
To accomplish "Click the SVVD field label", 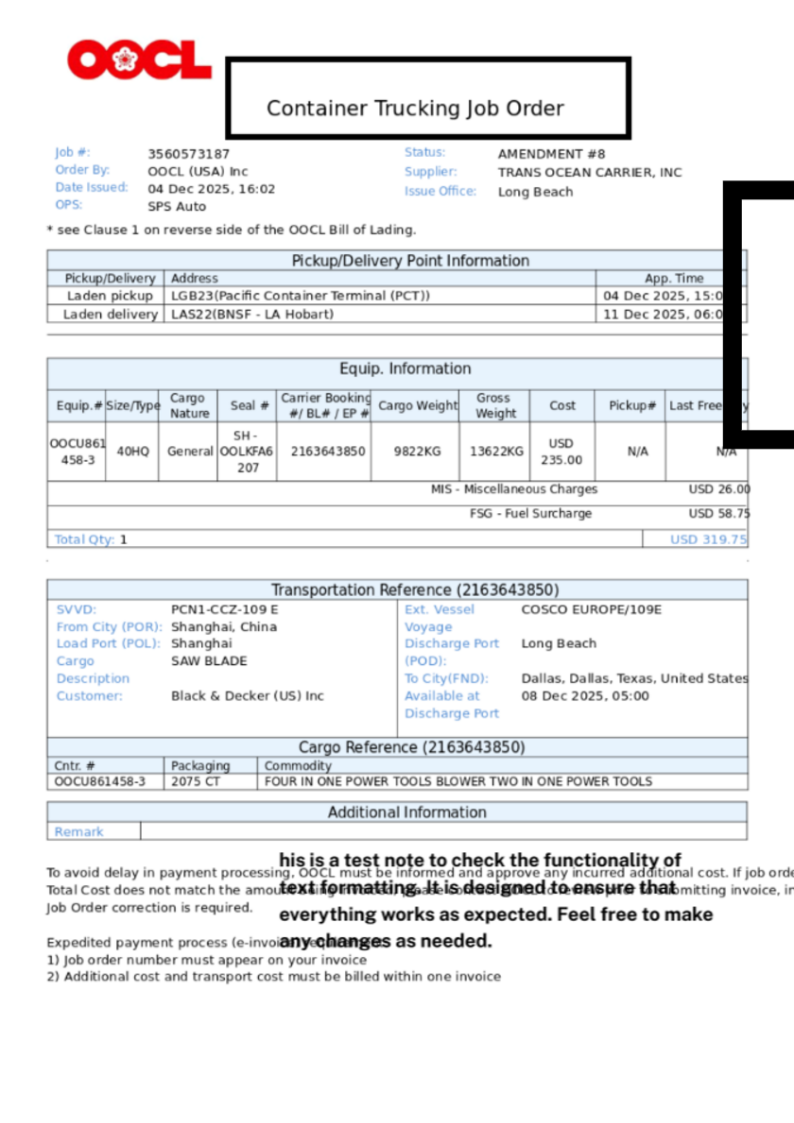I will click(76, 609).
